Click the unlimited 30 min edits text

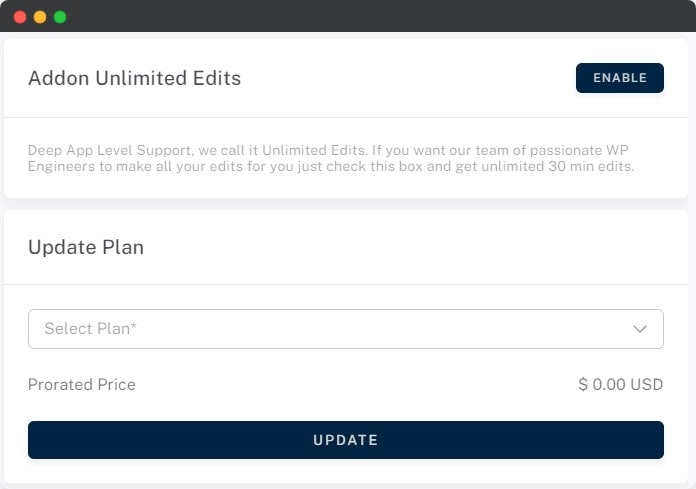point(568,166)
